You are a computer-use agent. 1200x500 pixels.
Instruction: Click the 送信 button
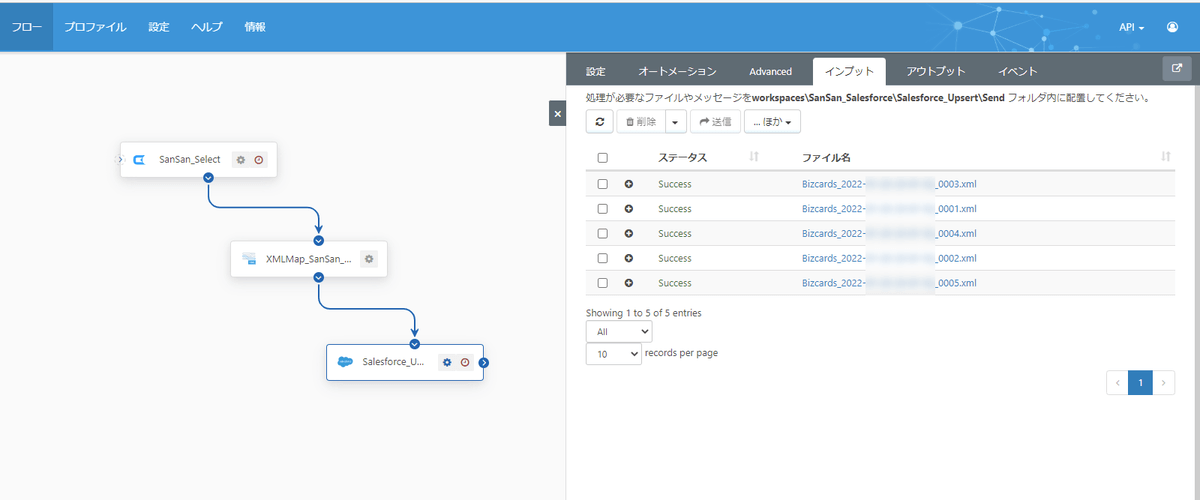click(715, 122)
